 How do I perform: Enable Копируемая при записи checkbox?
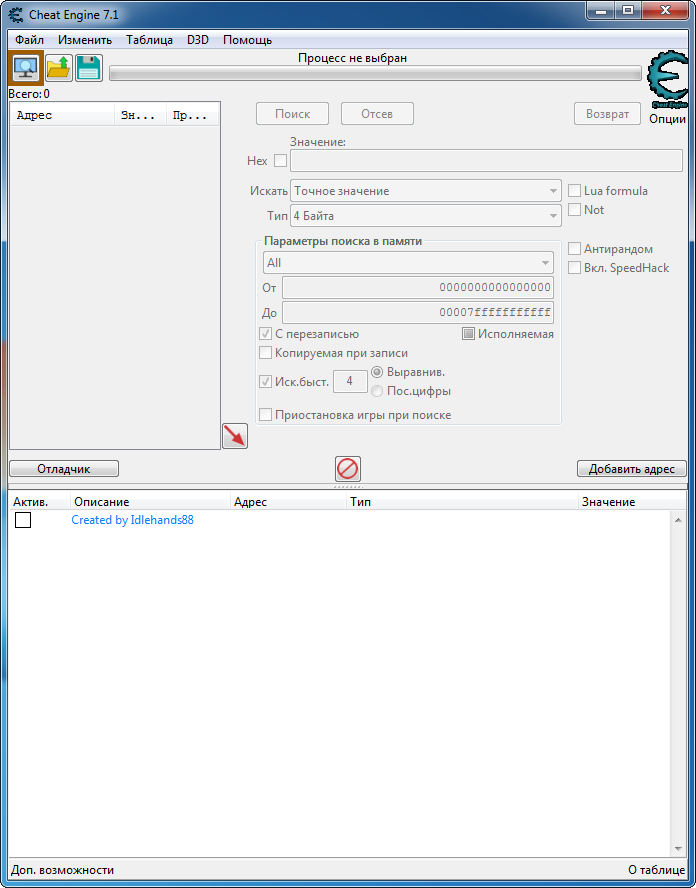[x=265, y=353]
